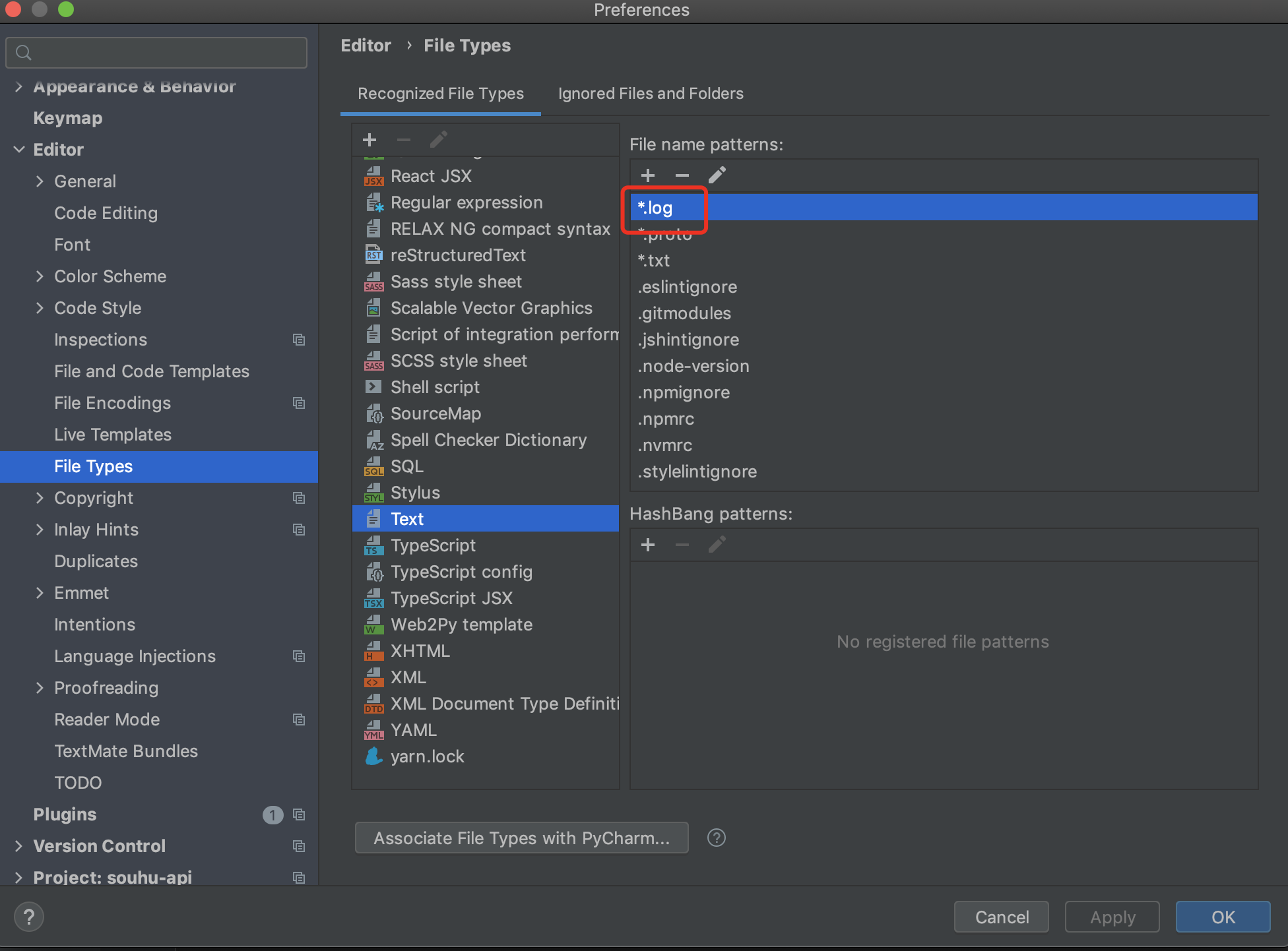Add a new recognized file type
Image resolution: width=1288 pixels, height=951 pixels.
[x=370, y=140]
